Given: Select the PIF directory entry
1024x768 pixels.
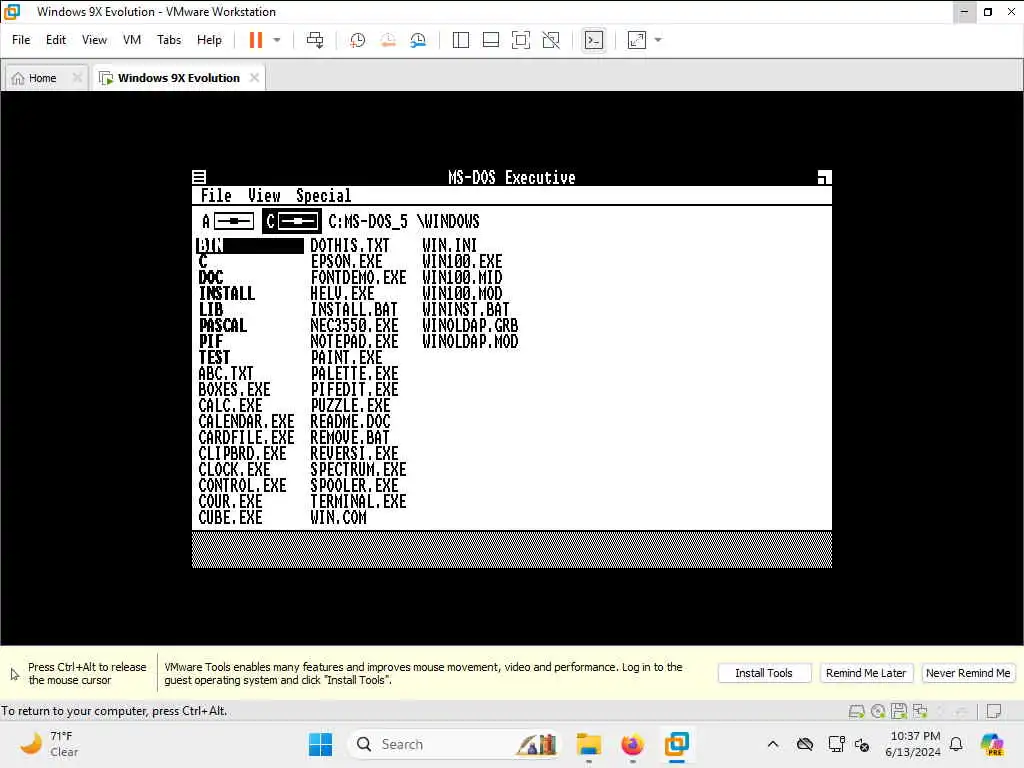Looking at the screenshot, I should pyautogui.click(x=211, y=342).
